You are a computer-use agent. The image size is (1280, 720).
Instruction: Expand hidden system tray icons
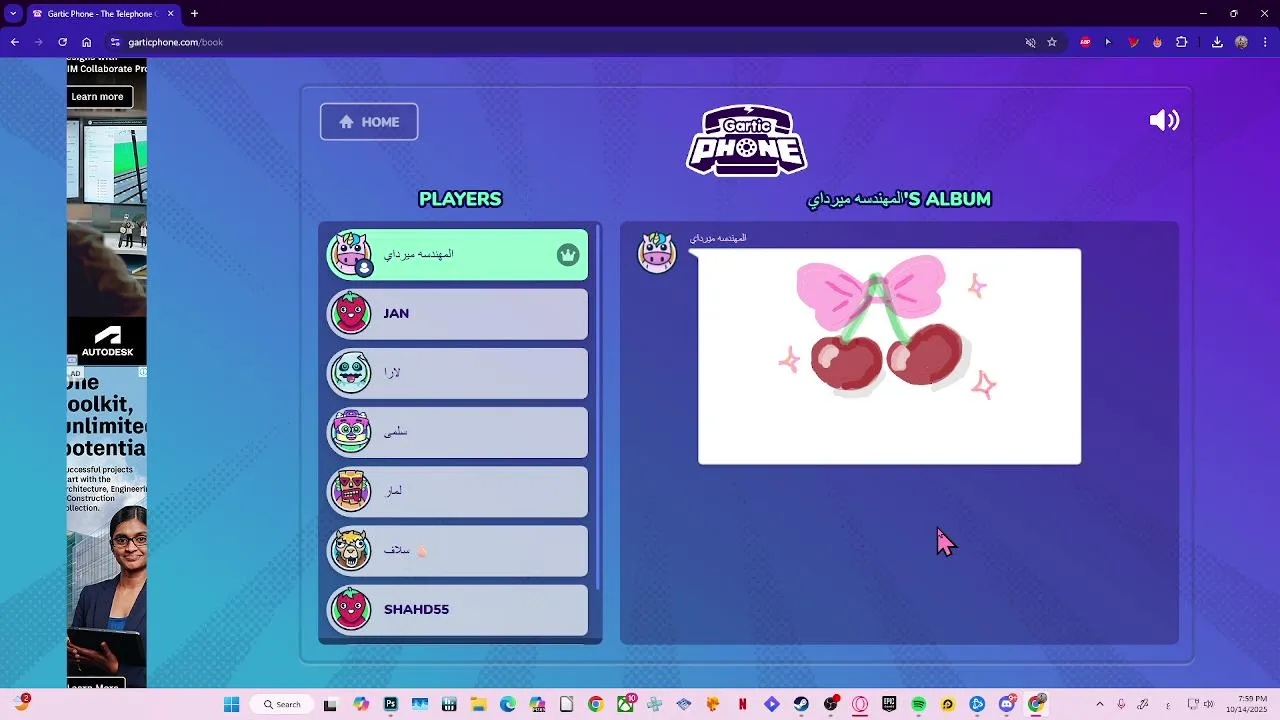coord(1100,705)
